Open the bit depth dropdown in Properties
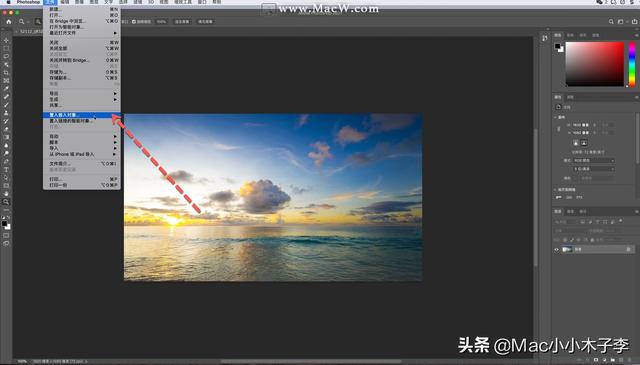Image resolution: width=640 pixels, height=365 pixels. [594, 169]
